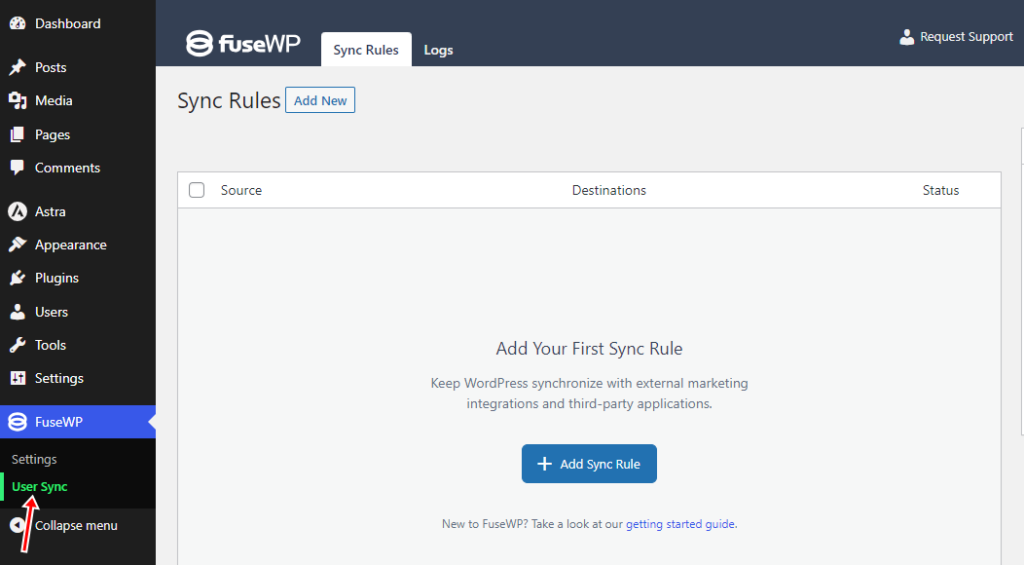The width and height of the screenshot is (1024, 565).
Task: Click the Tools wrench icon
Action: pyautogui.click(x=18, y=345)
